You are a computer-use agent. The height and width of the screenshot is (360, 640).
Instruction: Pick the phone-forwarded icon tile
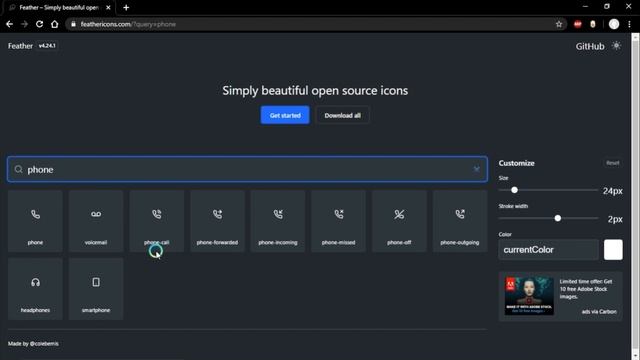[217, 221]
